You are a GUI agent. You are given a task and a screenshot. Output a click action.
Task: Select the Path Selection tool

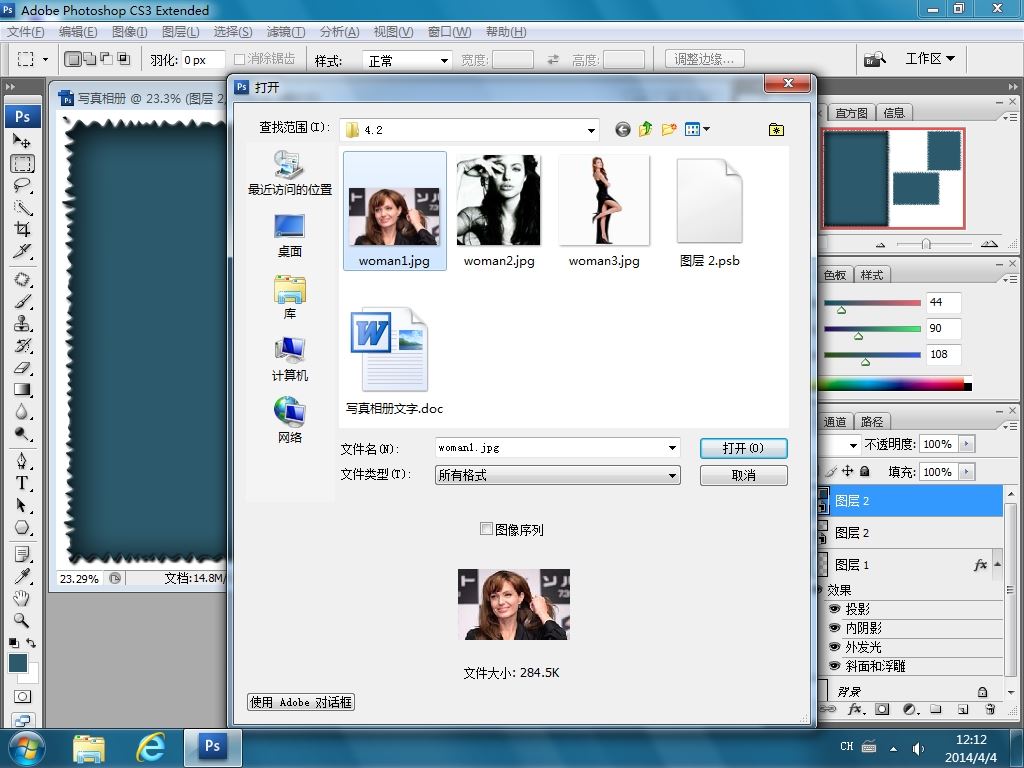pyautogui.click(x=22, y=505)
